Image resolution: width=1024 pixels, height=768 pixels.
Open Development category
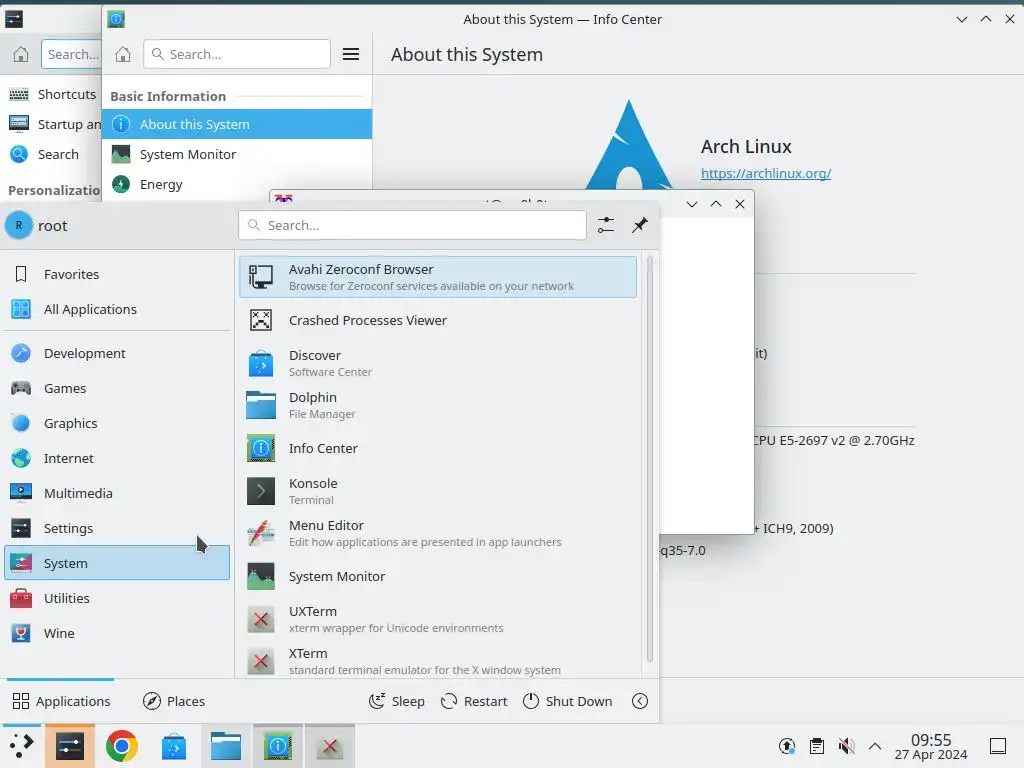coord(117,353)
